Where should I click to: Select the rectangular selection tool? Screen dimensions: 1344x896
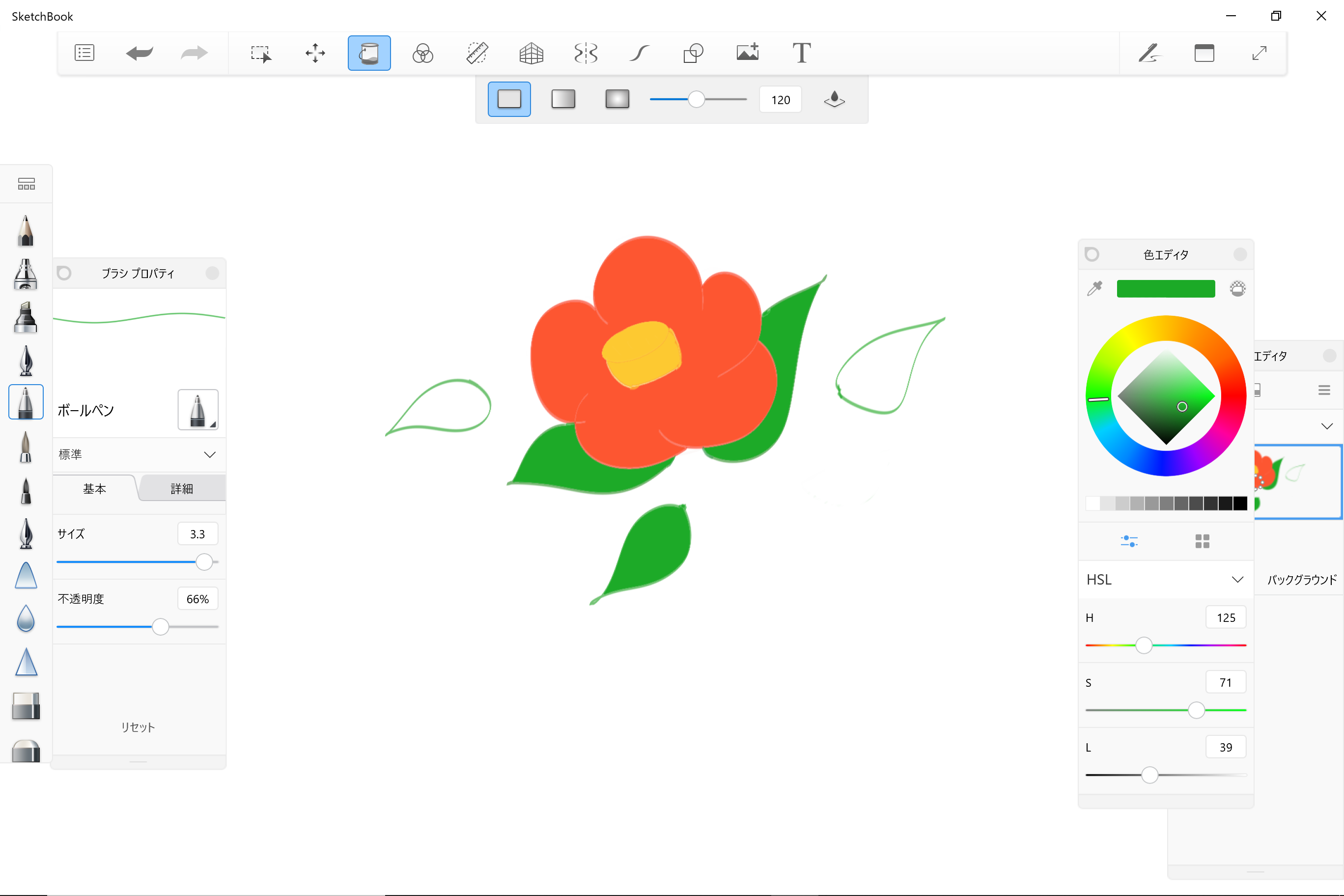(261, 53)
